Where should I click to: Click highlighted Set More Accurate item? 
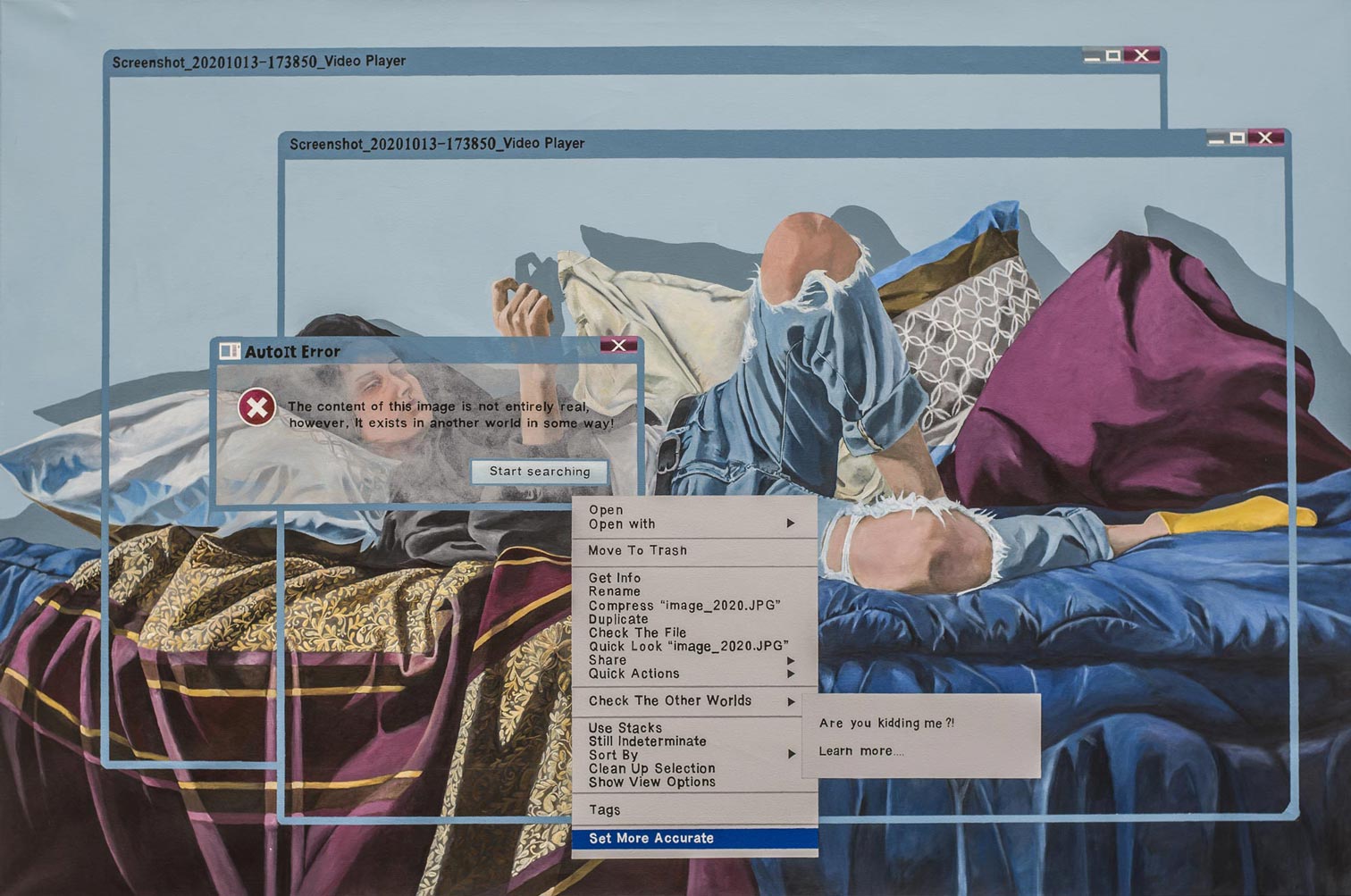coord(694,839)
